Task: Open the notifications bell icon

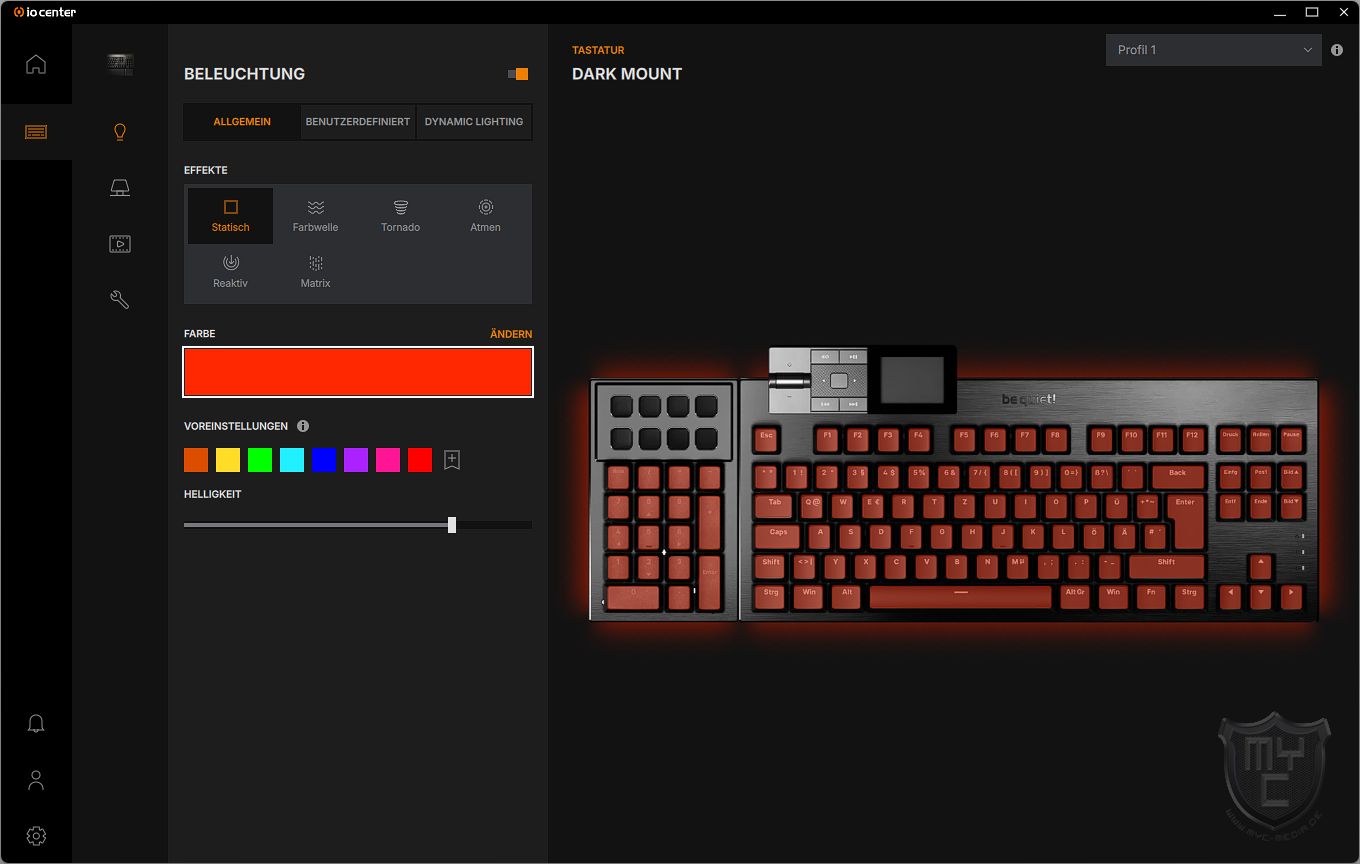Action: pyautogui.click(x=36, y=724)
